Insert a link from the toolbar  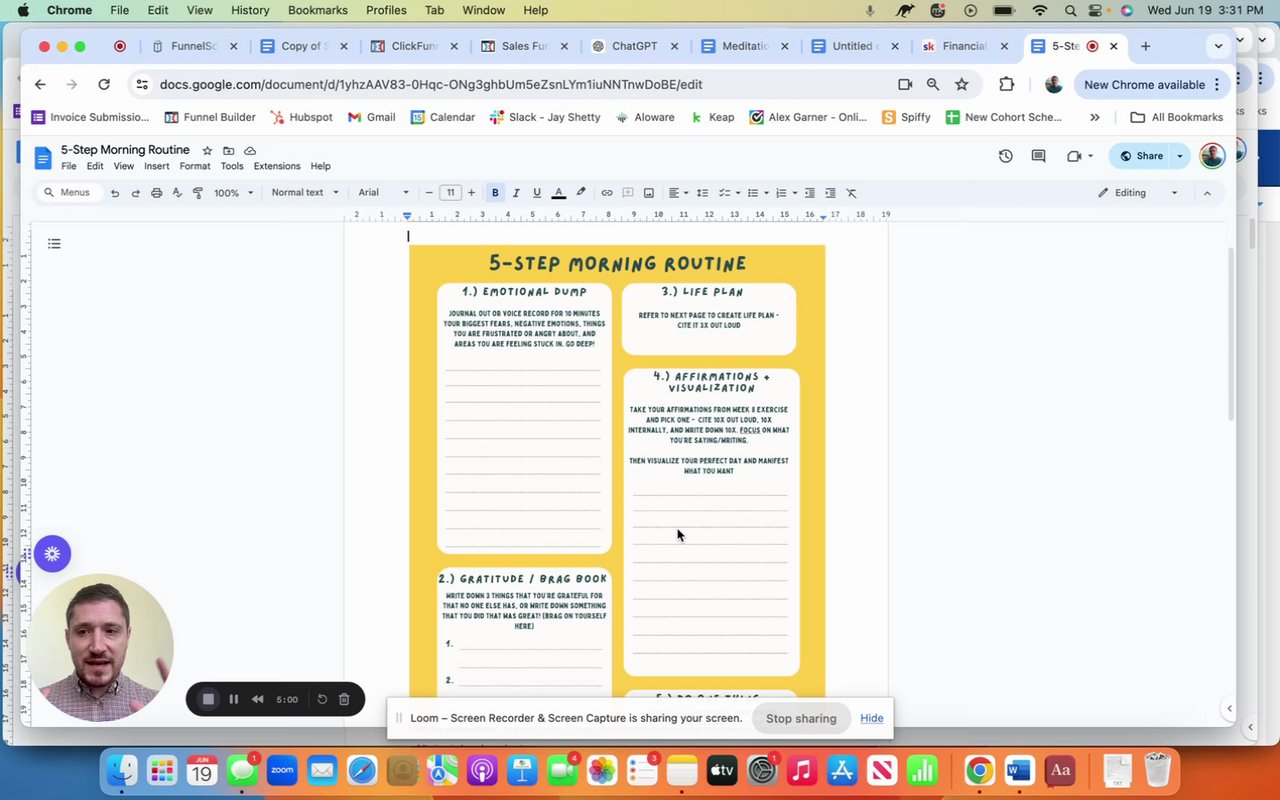tap(607, 193)
